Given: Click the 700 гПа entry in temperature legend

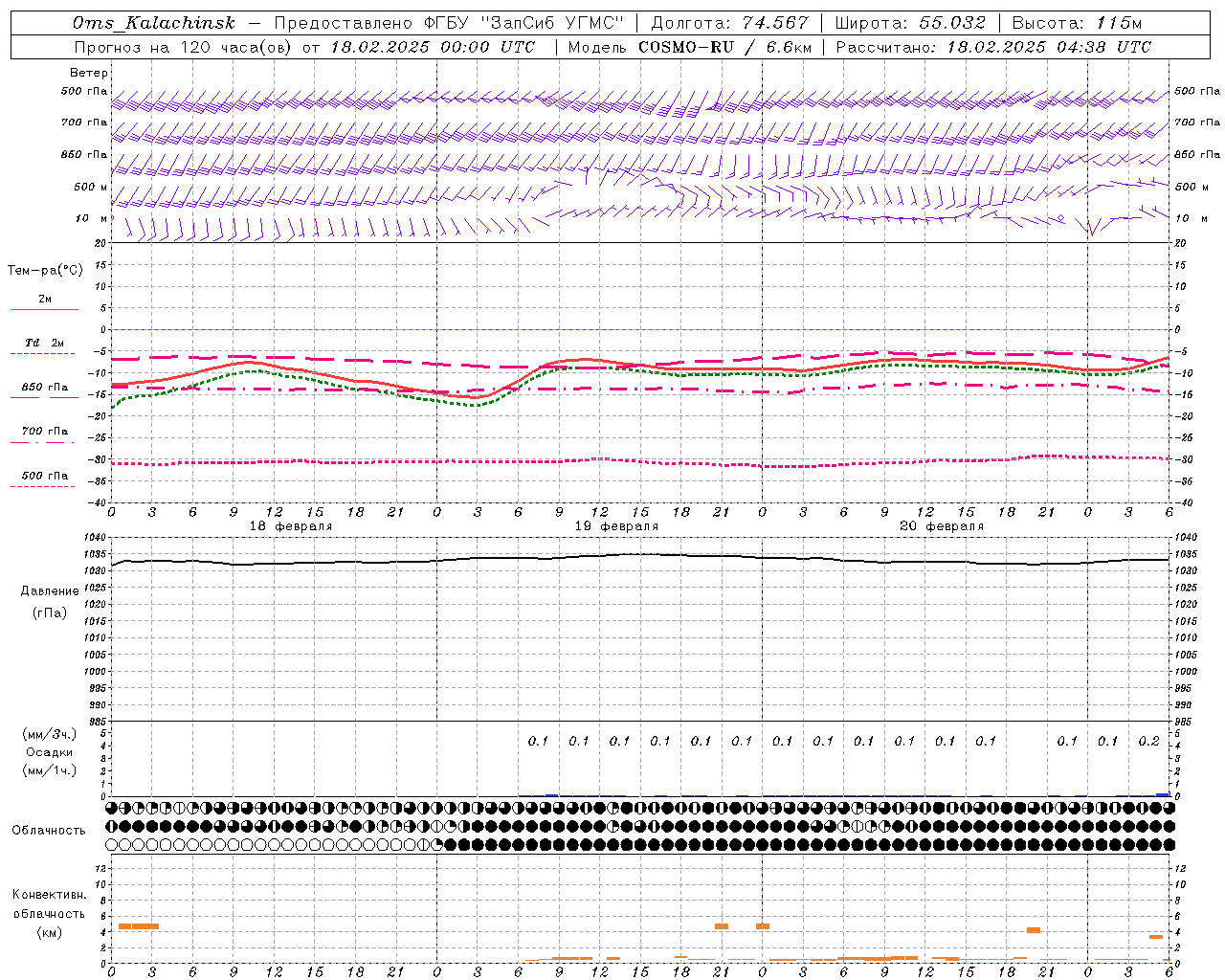Looking at the screenshot, I should (45, 432).
